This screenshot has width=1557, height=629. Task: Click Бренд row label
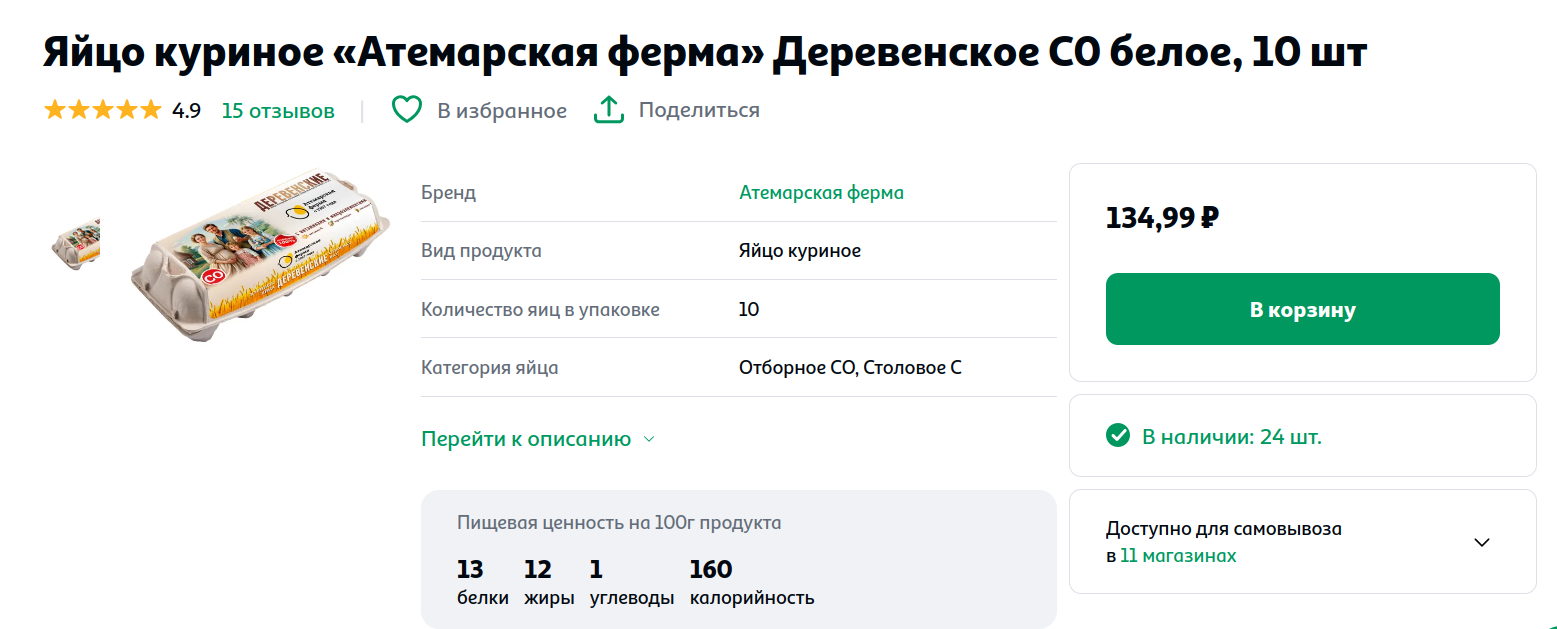pos(448,193)
